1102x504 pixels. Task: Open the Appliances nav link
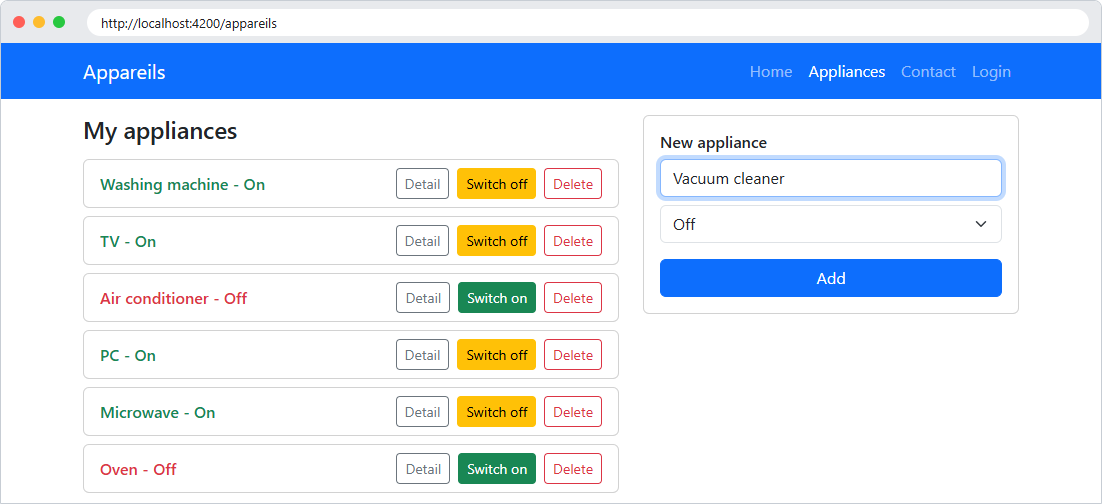tap(847, 72)
